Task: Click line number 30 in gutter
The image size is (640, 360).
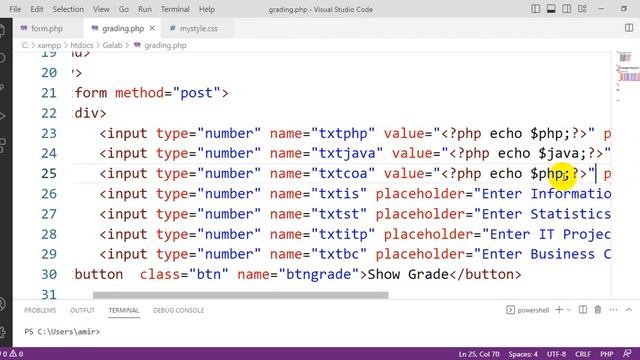Action: [49, 274]
